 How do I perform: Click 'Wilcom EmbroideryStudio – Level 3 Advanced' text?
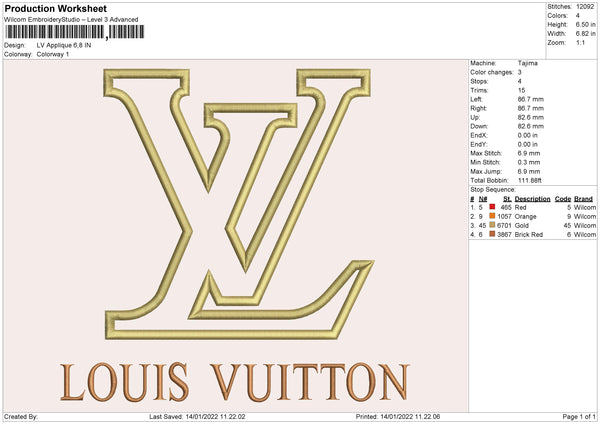coord(71,19)
